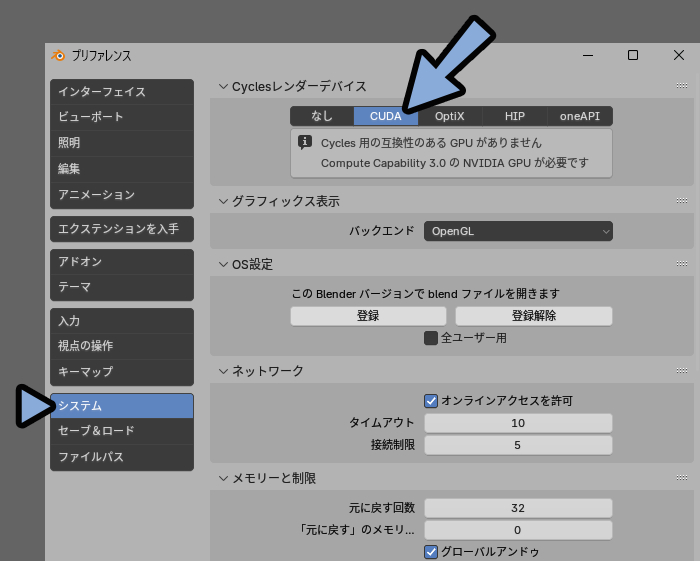Click the 登録解除 button
This screenshot has width=700, height=561.
pyautogui.click(x=534, y=316)
